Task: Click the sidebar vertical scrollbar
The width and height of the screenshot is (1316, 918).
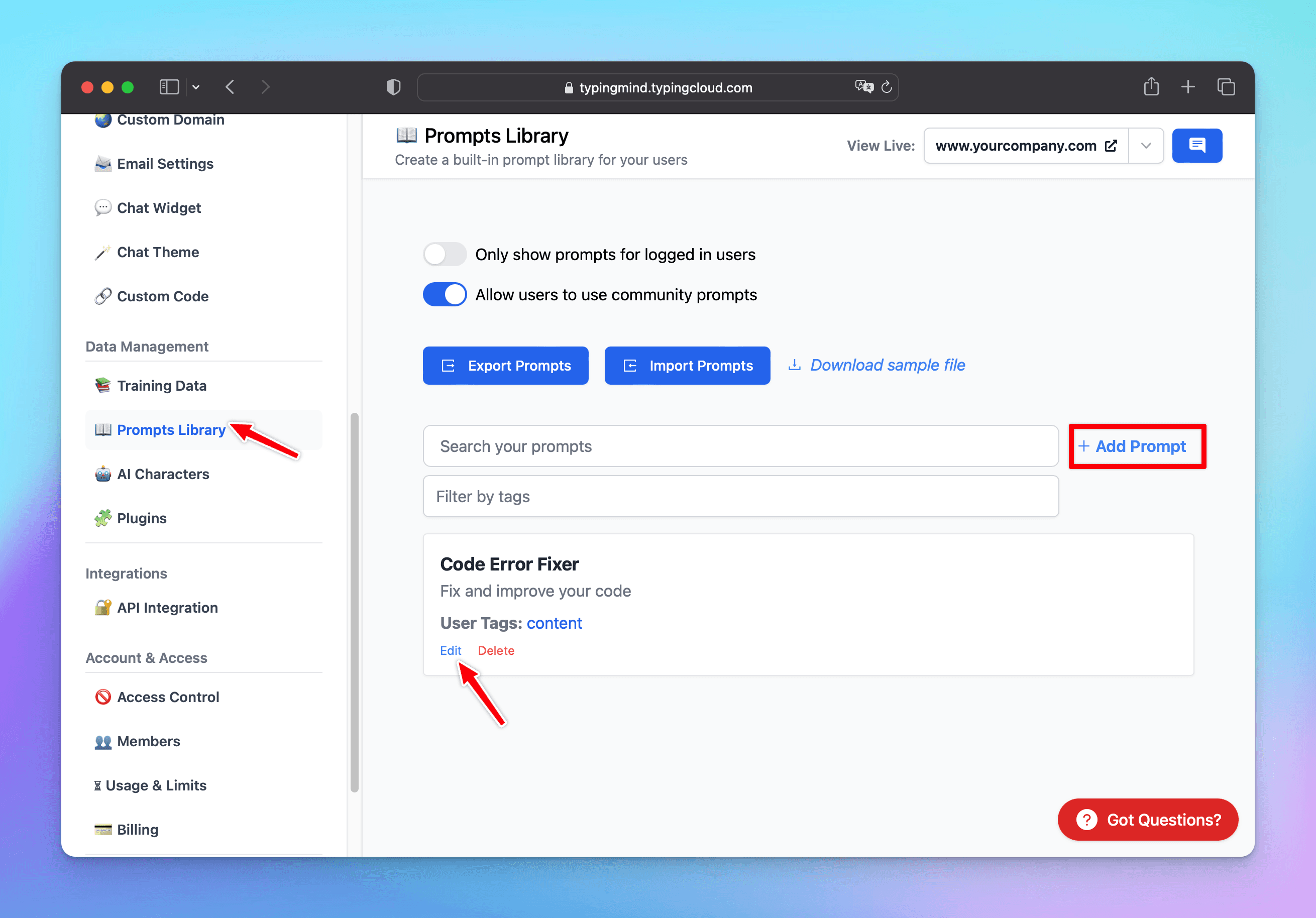Action: pyautogui.click(x=355, y=602)
